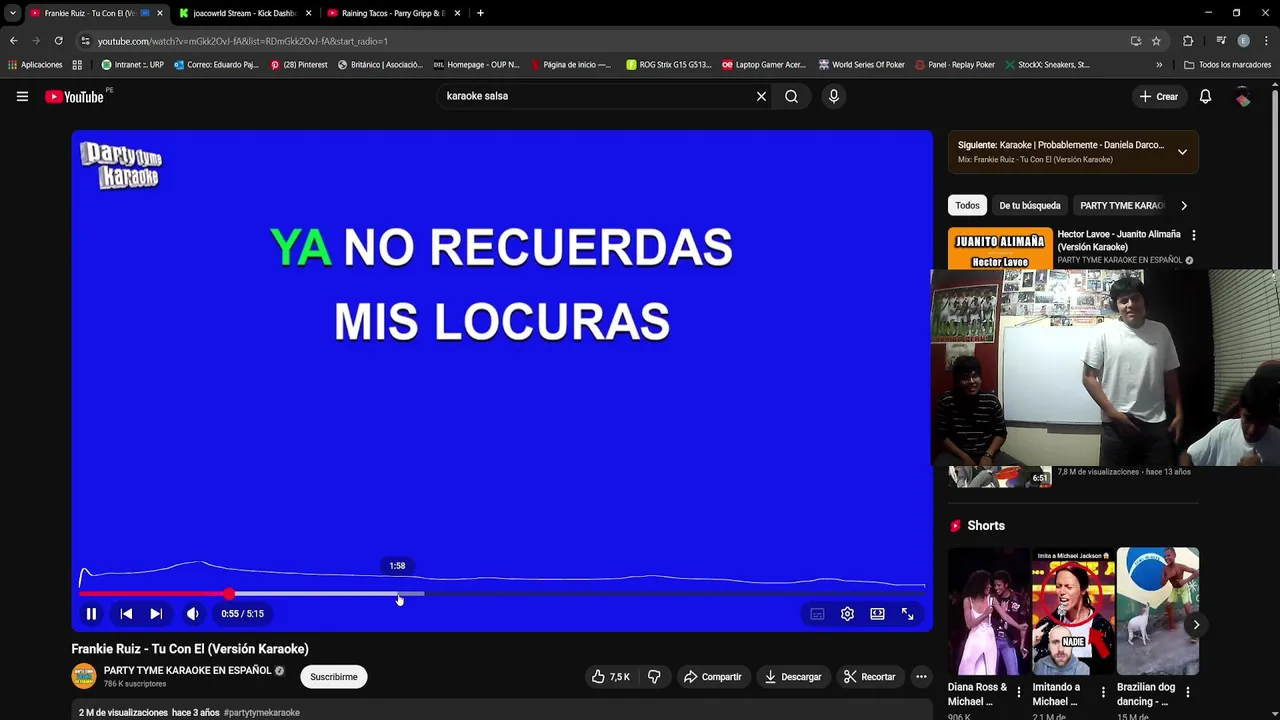
Task: Open notifications bell
Action: (1205, 96)
